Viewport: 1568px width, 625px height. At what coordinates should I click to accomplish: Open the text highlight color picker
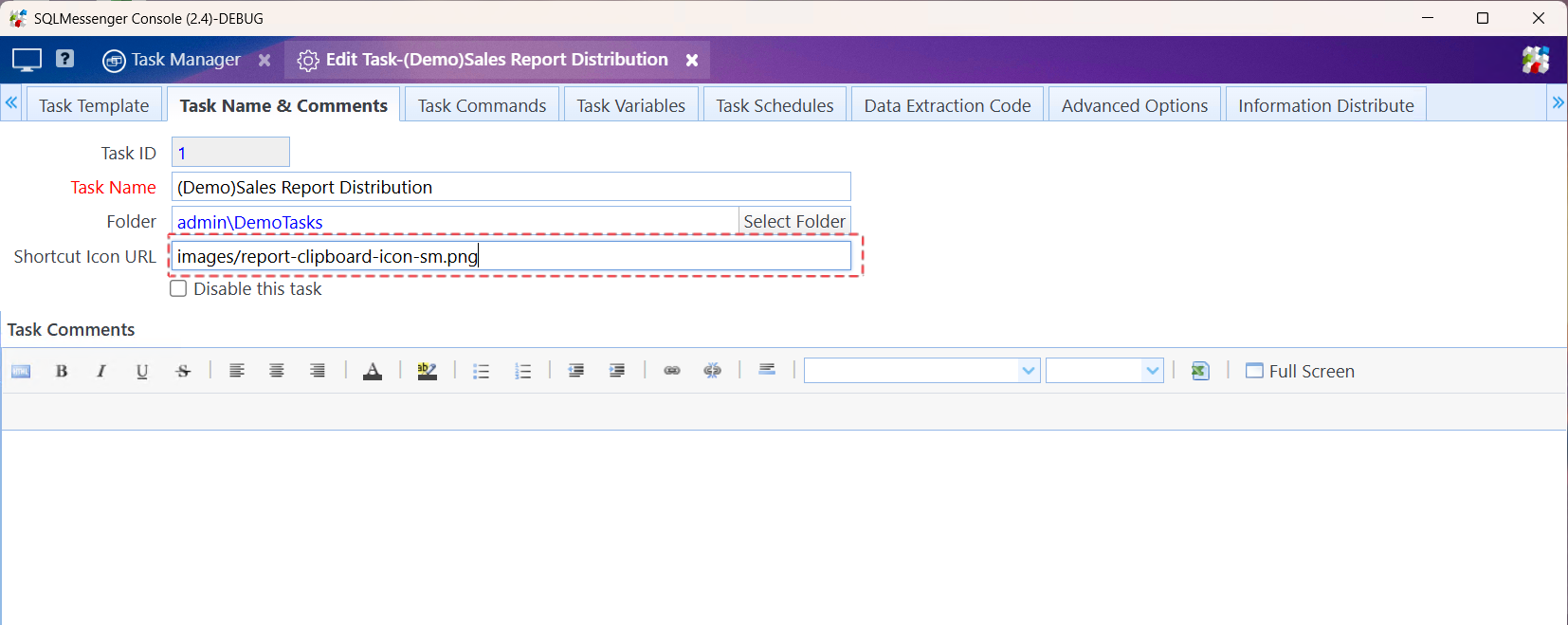coord(428,371)
